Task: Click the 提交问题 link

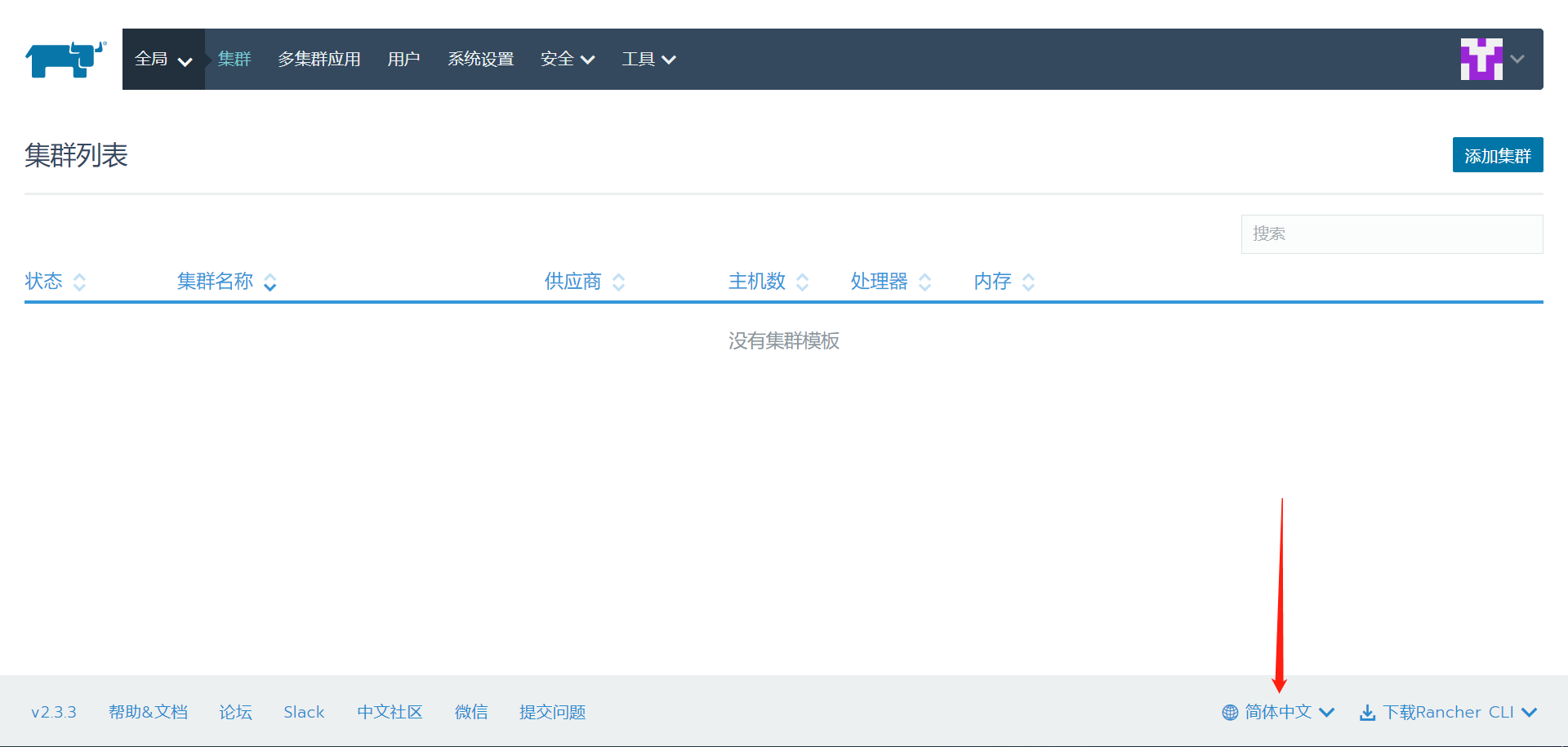Action: (x=552, y=712)
